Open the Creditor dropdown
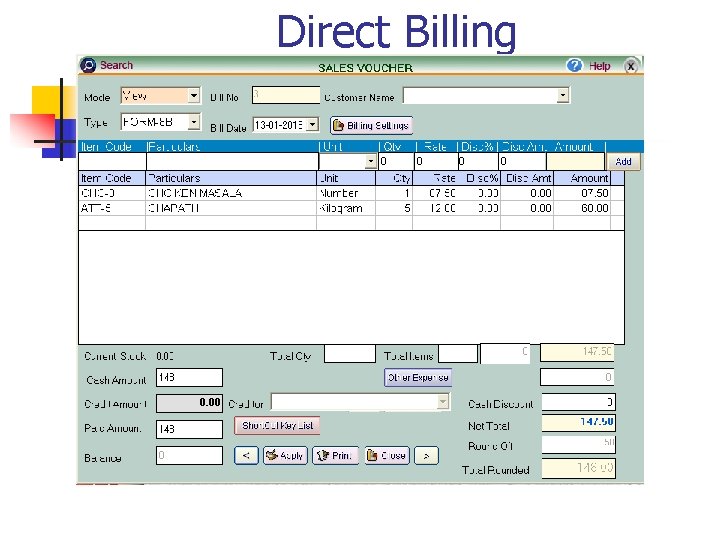This screenshot has width=720, height=540. click(x=442, y=402)
